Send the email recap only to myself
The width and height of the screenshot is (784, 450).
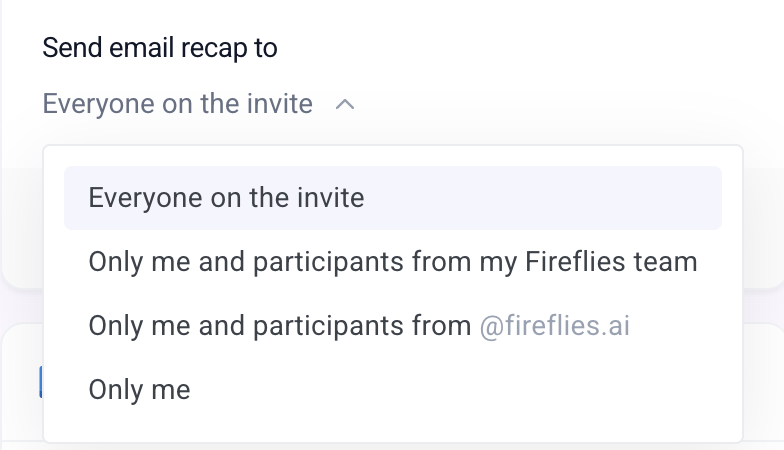click(139, 389)
